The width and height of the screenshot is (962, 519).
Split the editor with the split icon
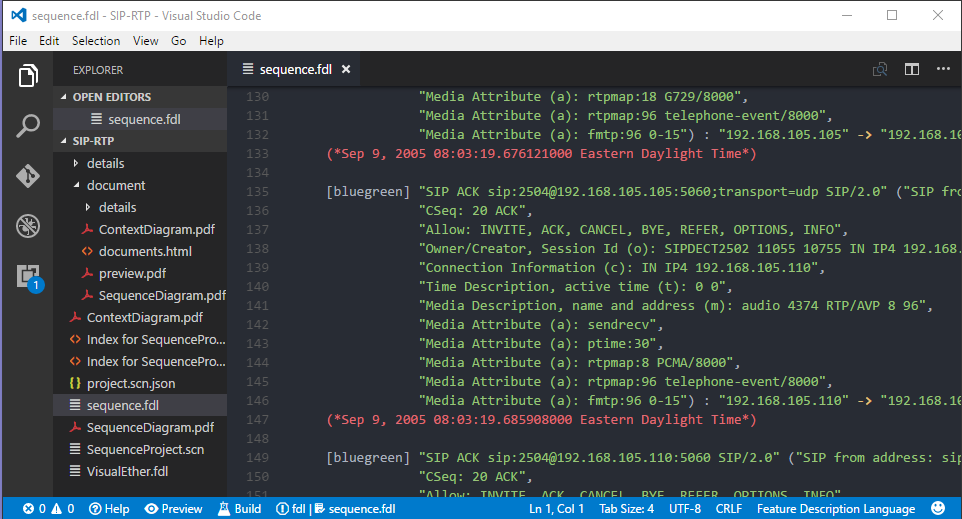912,69
